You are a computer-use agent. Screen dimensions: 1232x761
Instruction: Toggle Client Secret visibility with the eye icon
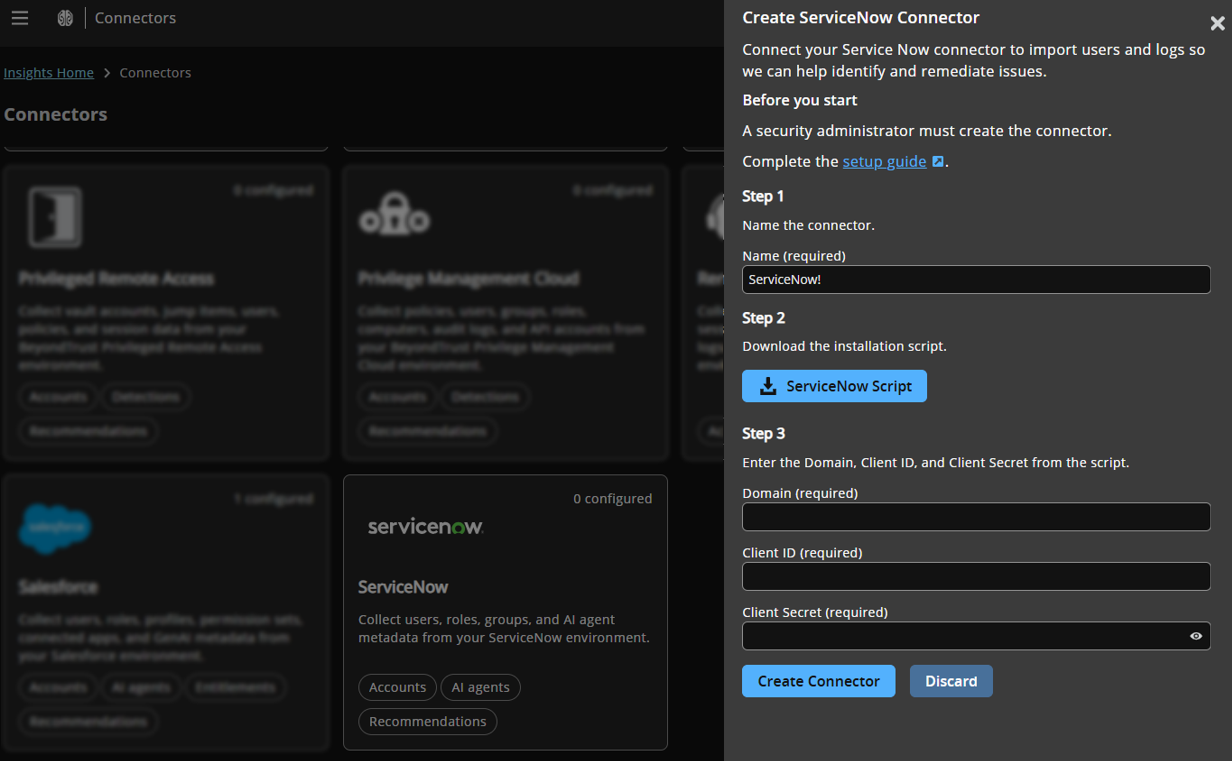point(1196,636)
